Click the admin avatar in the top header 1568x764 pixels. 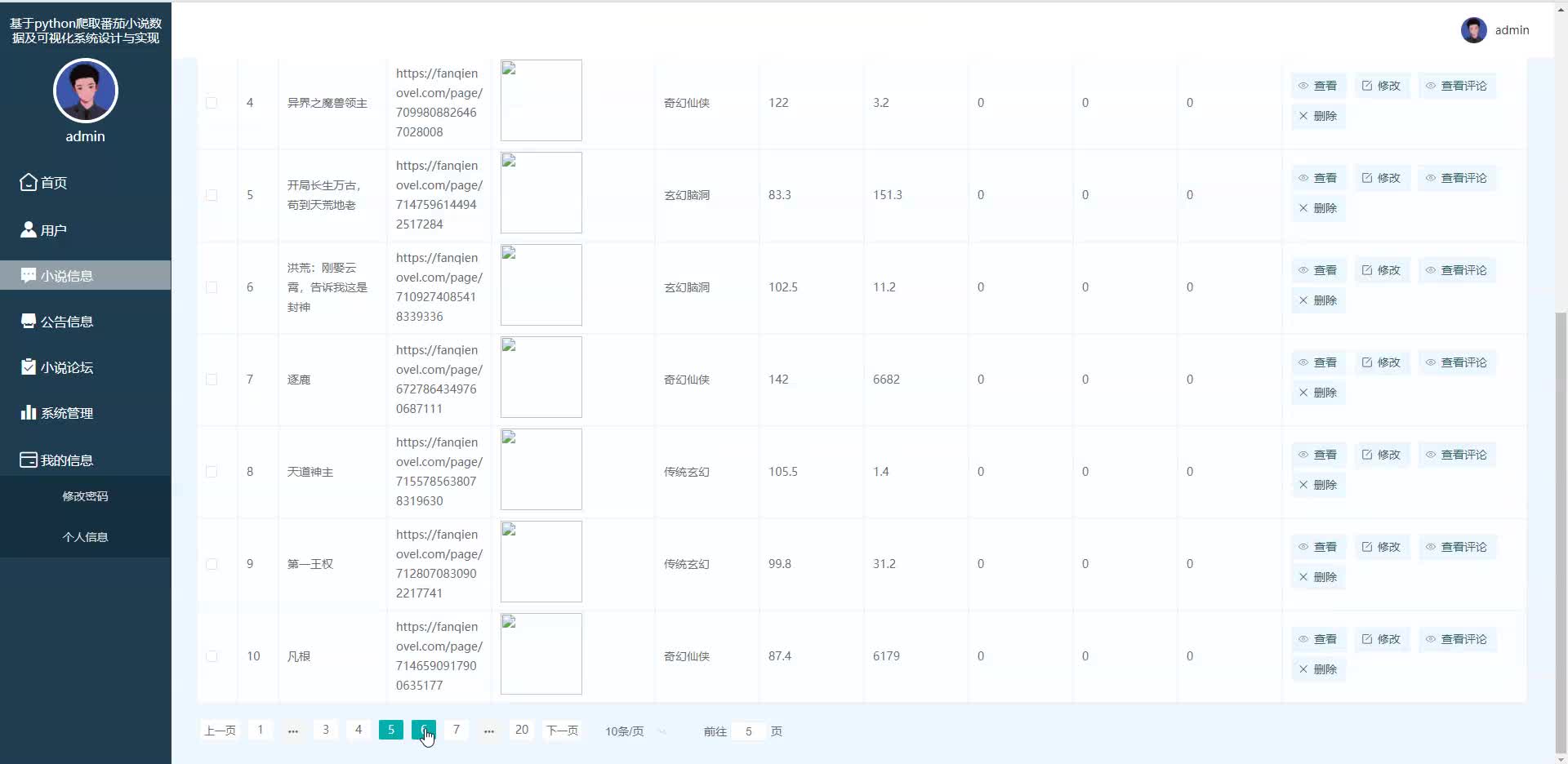point(1473,30)
